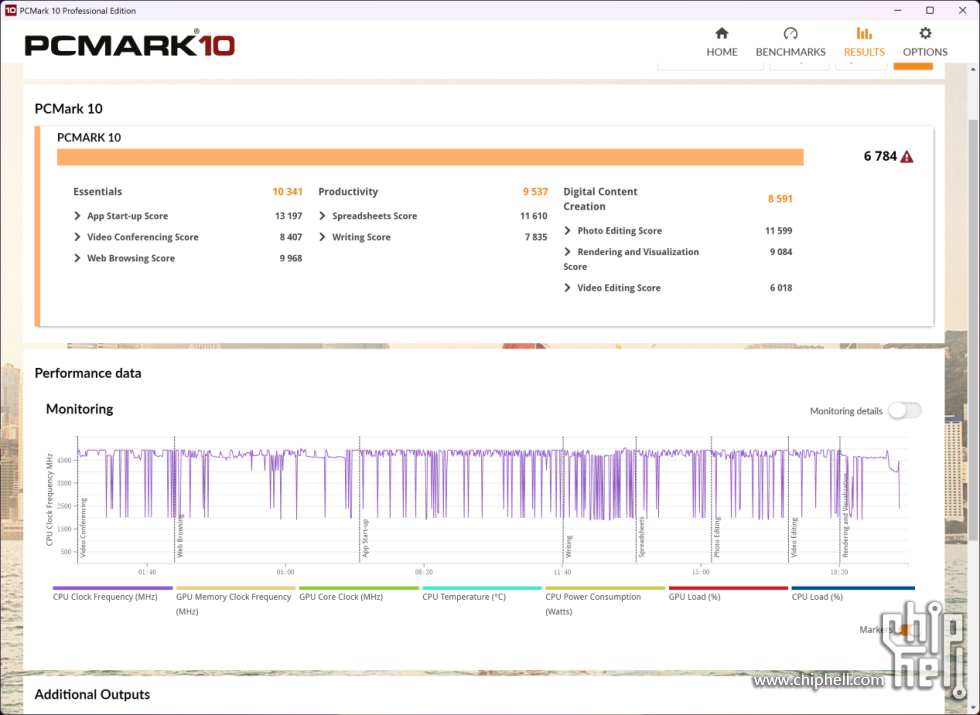Click the Productivity score 9 537
Image resolution: width=980 pixels, height=715 pixels.
click(x=535, y=191)
